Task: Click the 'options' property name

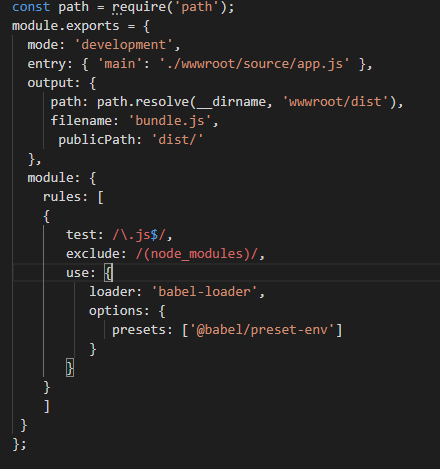Action: pos(116,311)
